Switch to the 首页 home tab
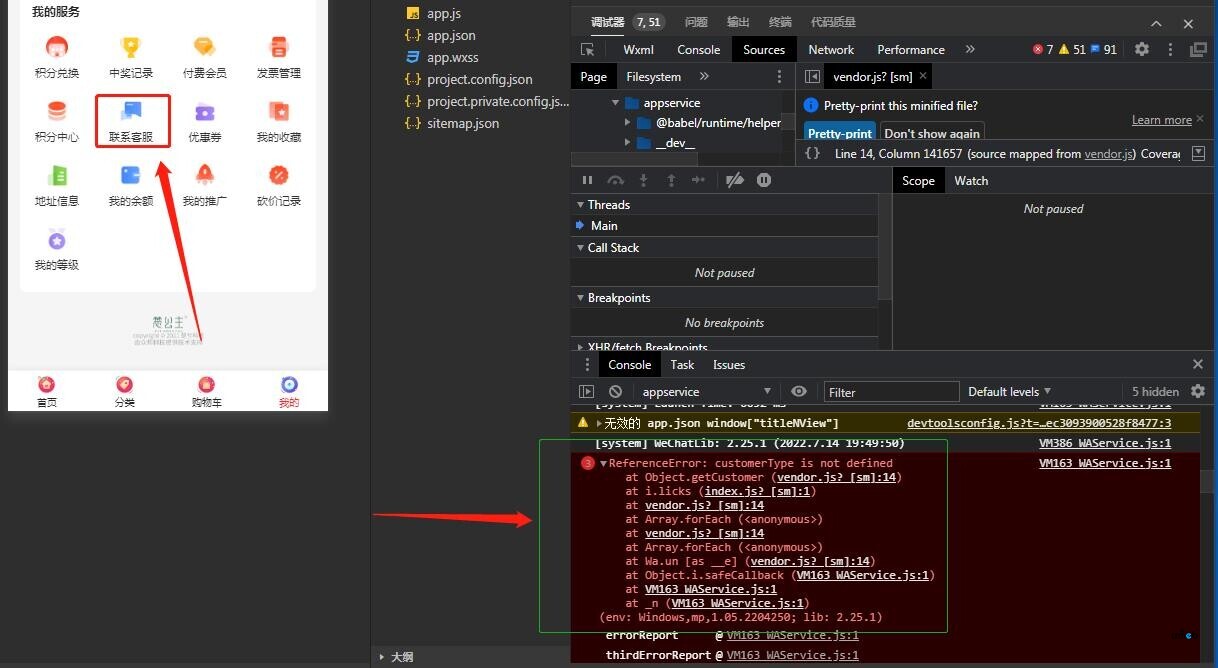1218x668 pixels. 47,392
